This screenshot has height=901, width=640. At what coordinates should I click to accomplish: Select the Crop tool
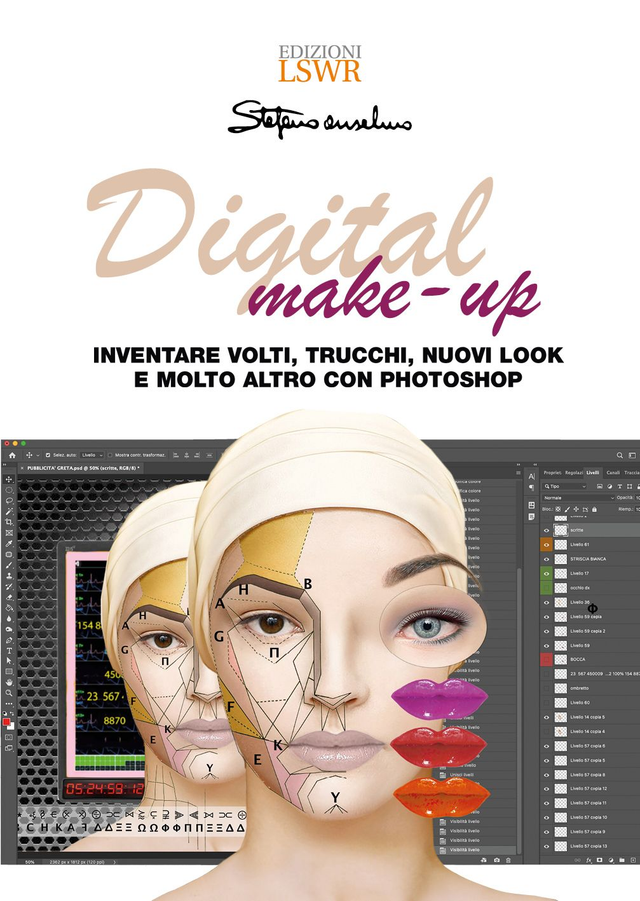(x=9, y=522)
